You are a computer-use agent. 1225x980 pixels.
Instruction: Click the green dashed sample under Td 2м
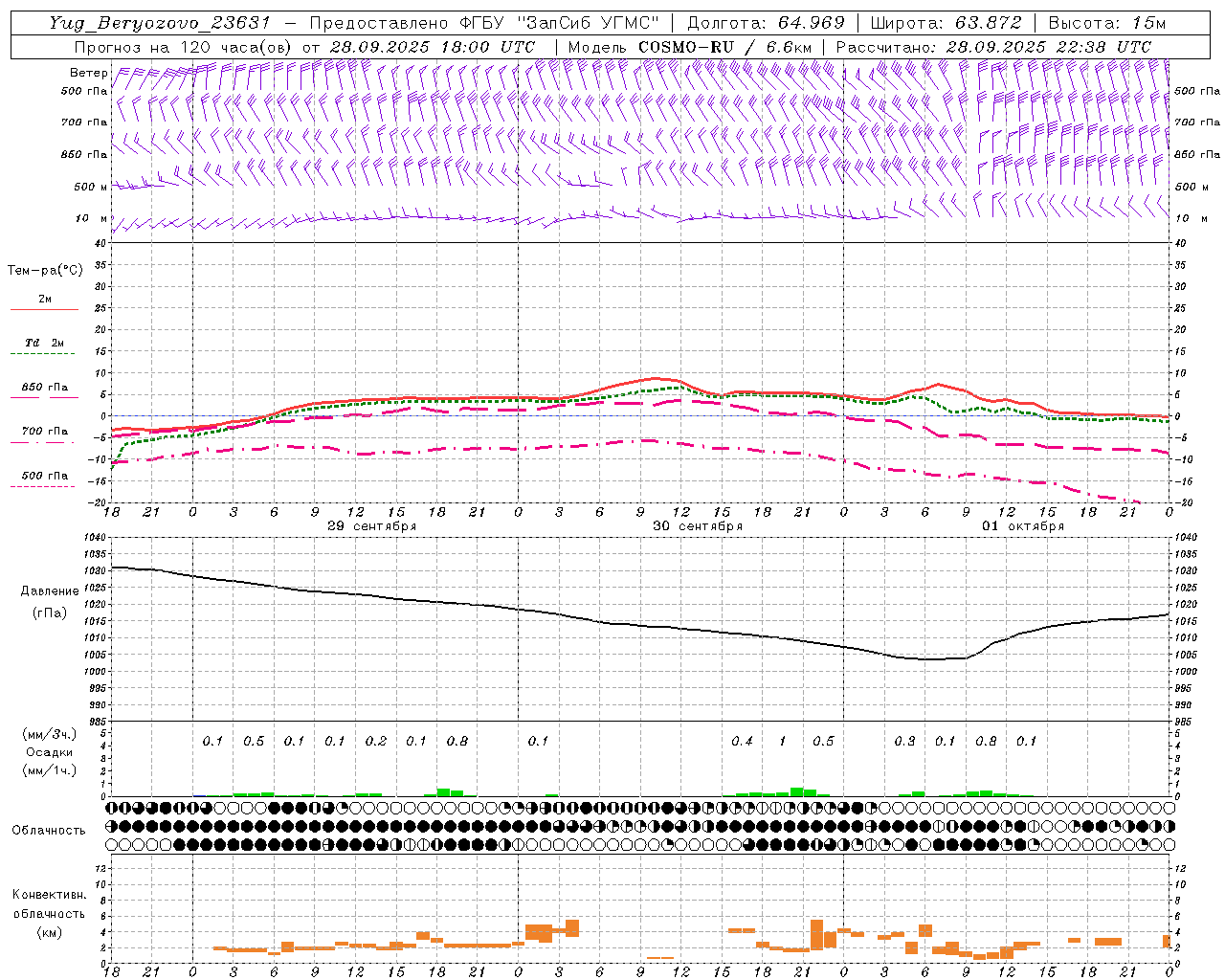[x=42, y=354]
